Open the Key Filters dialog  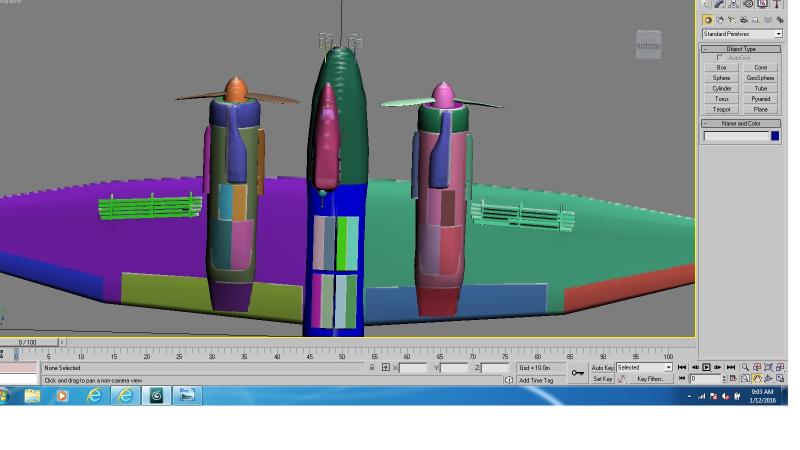pos(650,379)
